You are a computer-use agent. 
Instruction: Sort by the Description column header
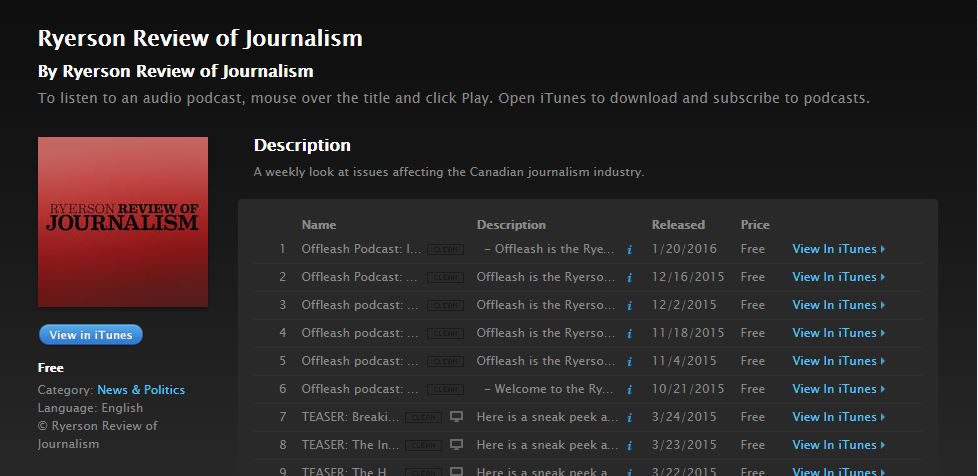pyautogui.click(x=511, y=225)
